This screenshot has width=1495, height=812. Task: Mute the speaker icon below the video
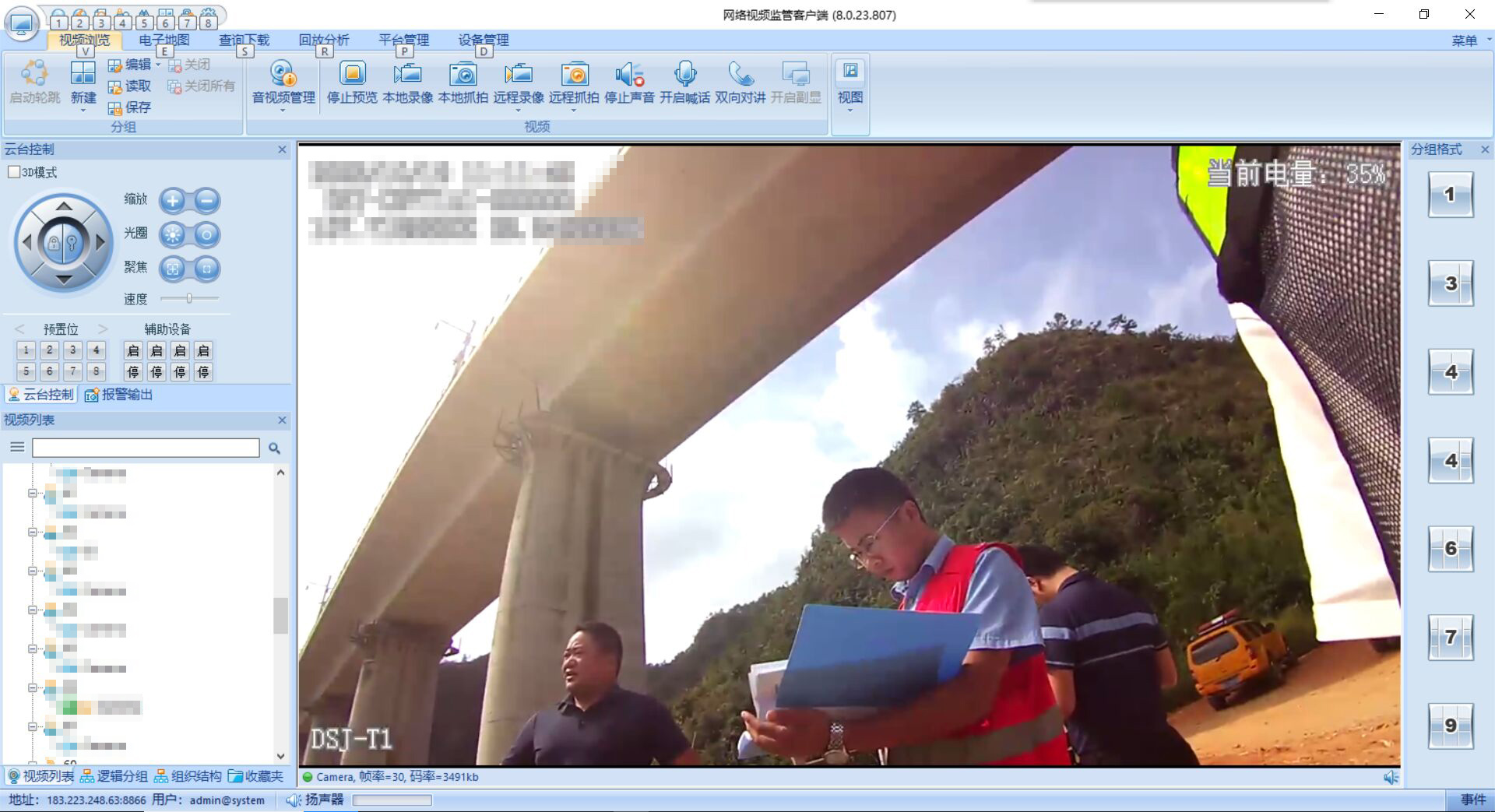click(x=1391, y=777)
